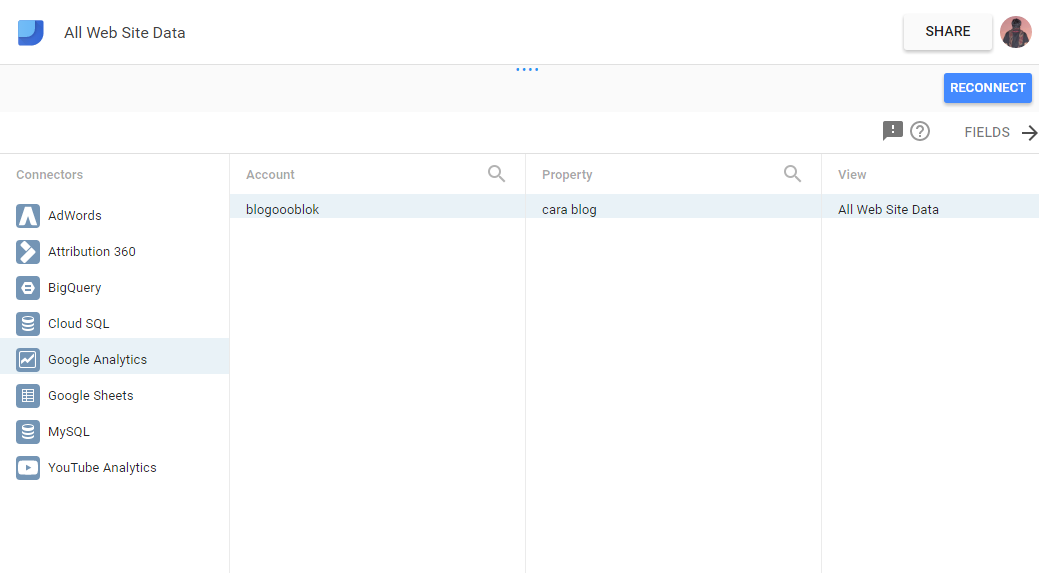Click the AdWords connector icon
The width and height of the screenshot is (1039, 573).
[28, 216]
